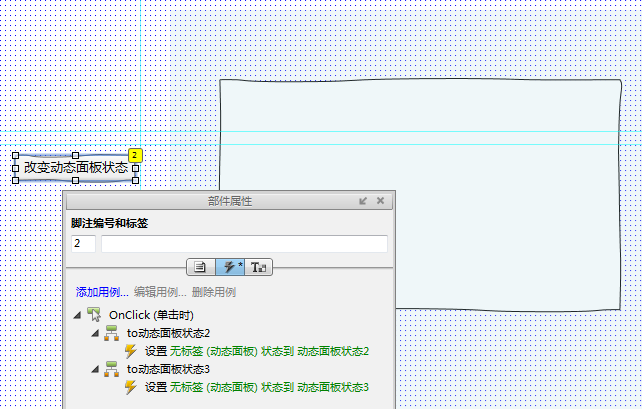Click the 部件属性 panel title bar

(229, 201)
